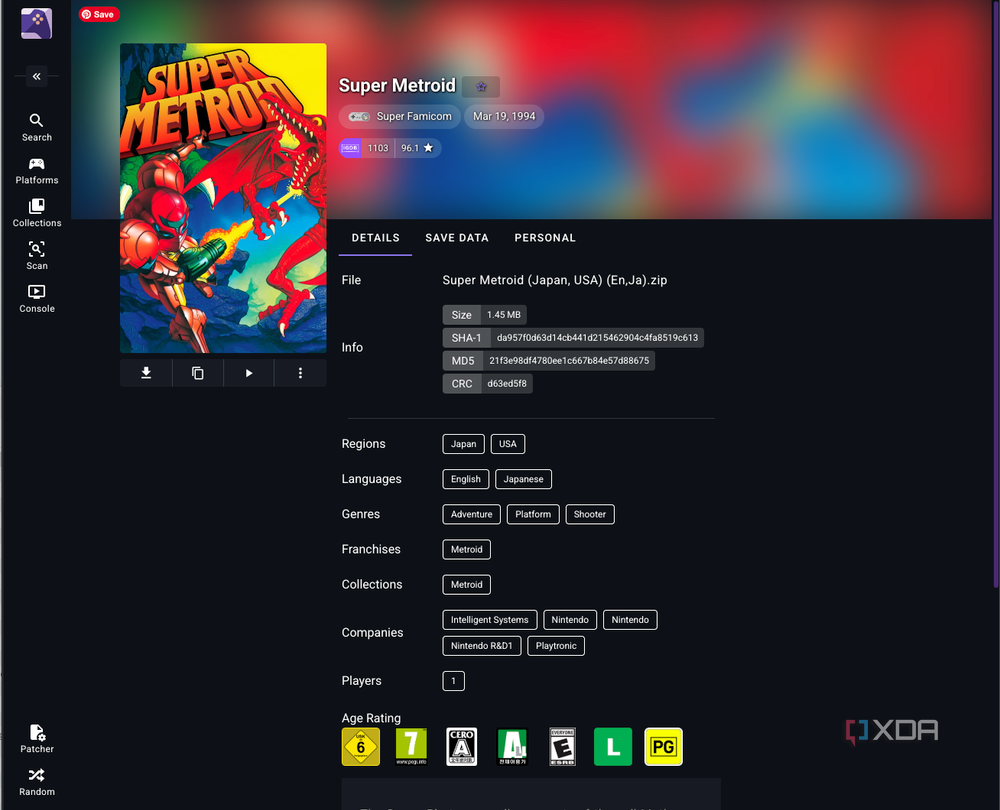1000x810 pixels.
Task: Toggle the favorite star next to Super Metroid
Action: 481,86
